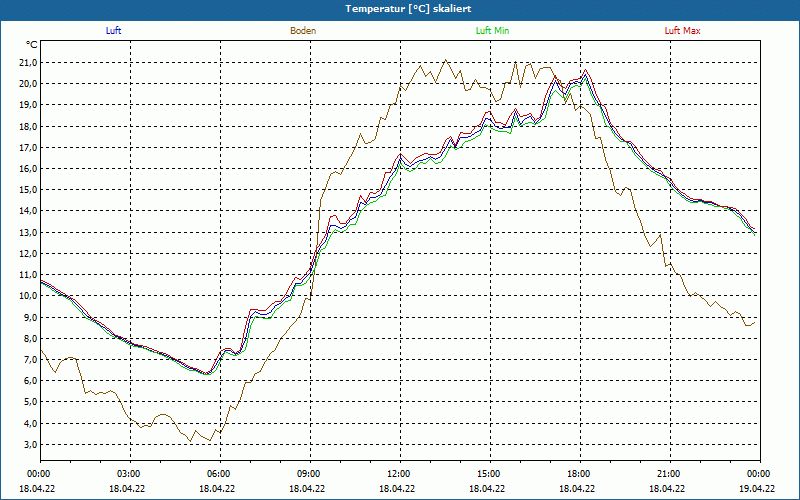This screenshot has height=500, width=800.
Task: Click the 7,0 y-axis value
Action: (x=29, y=360)
